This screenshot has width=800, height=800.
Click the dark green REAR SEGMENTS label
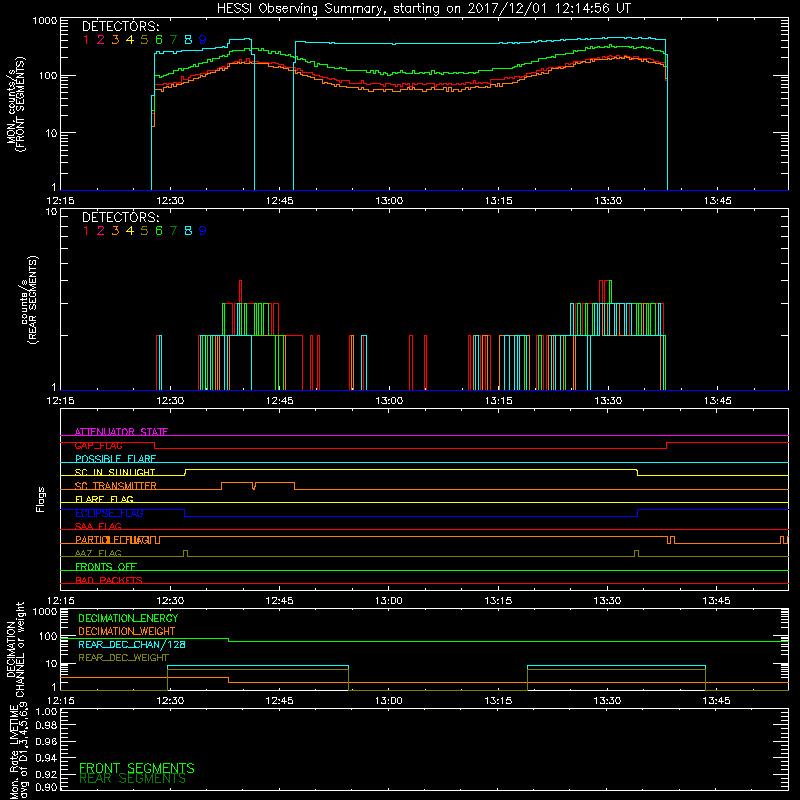tap(132, 779)
